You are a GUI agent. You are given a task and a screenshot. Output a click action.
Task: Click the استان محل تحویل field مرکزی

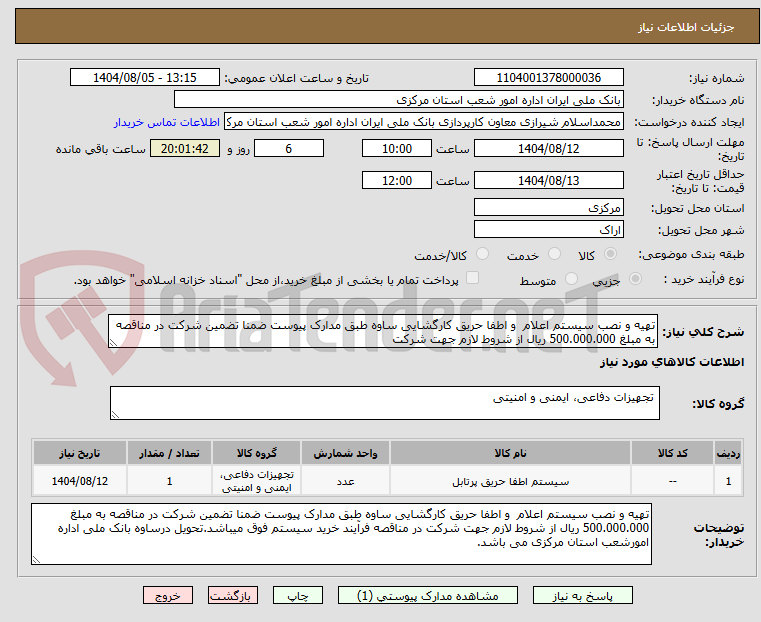pyautogui.click(x=548, y=208)
